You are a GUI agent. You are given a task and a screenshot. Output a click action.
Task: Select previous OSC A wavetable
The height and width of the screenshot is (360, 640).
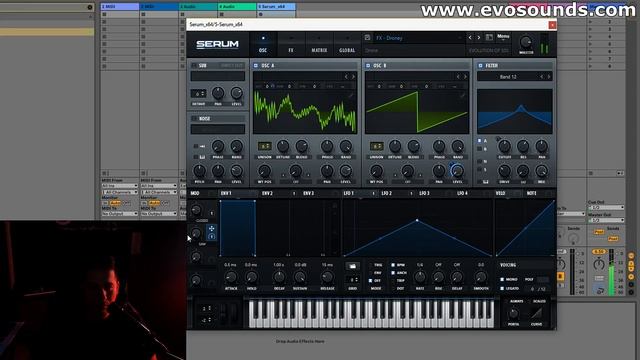(x=346, y=76)
